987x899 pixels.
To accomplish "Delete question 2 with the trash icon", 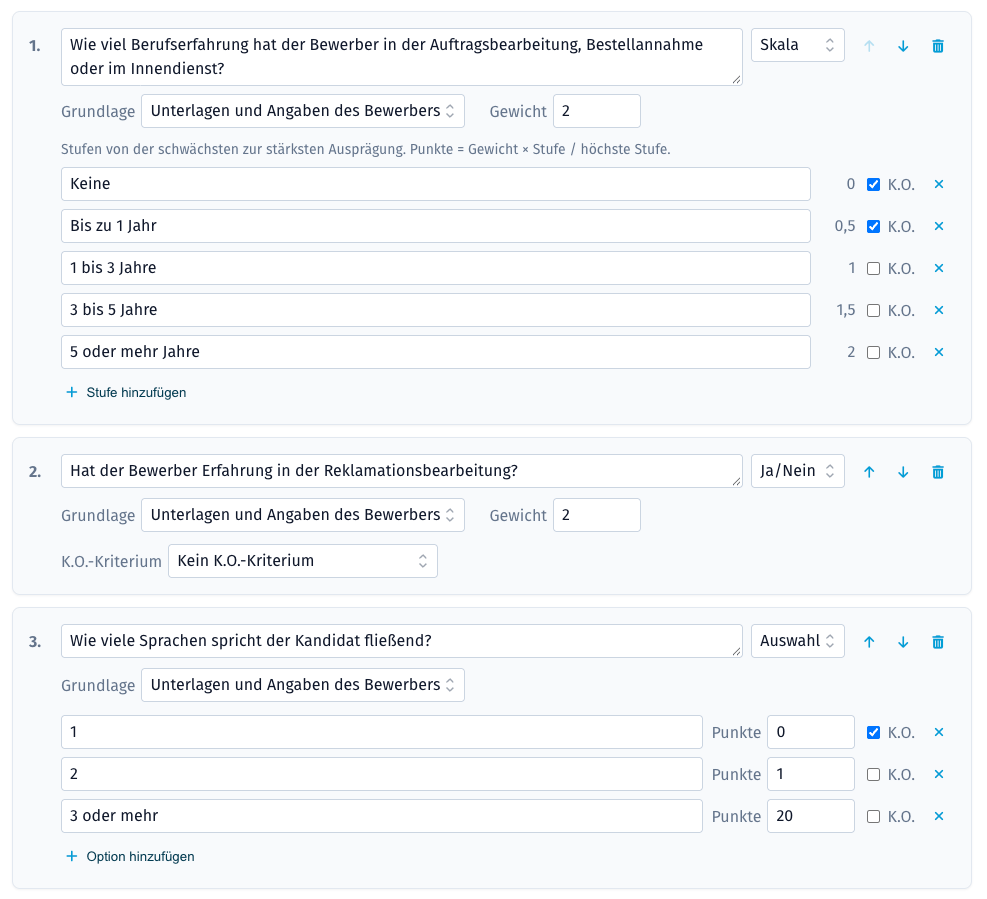I will pos(937,472).
